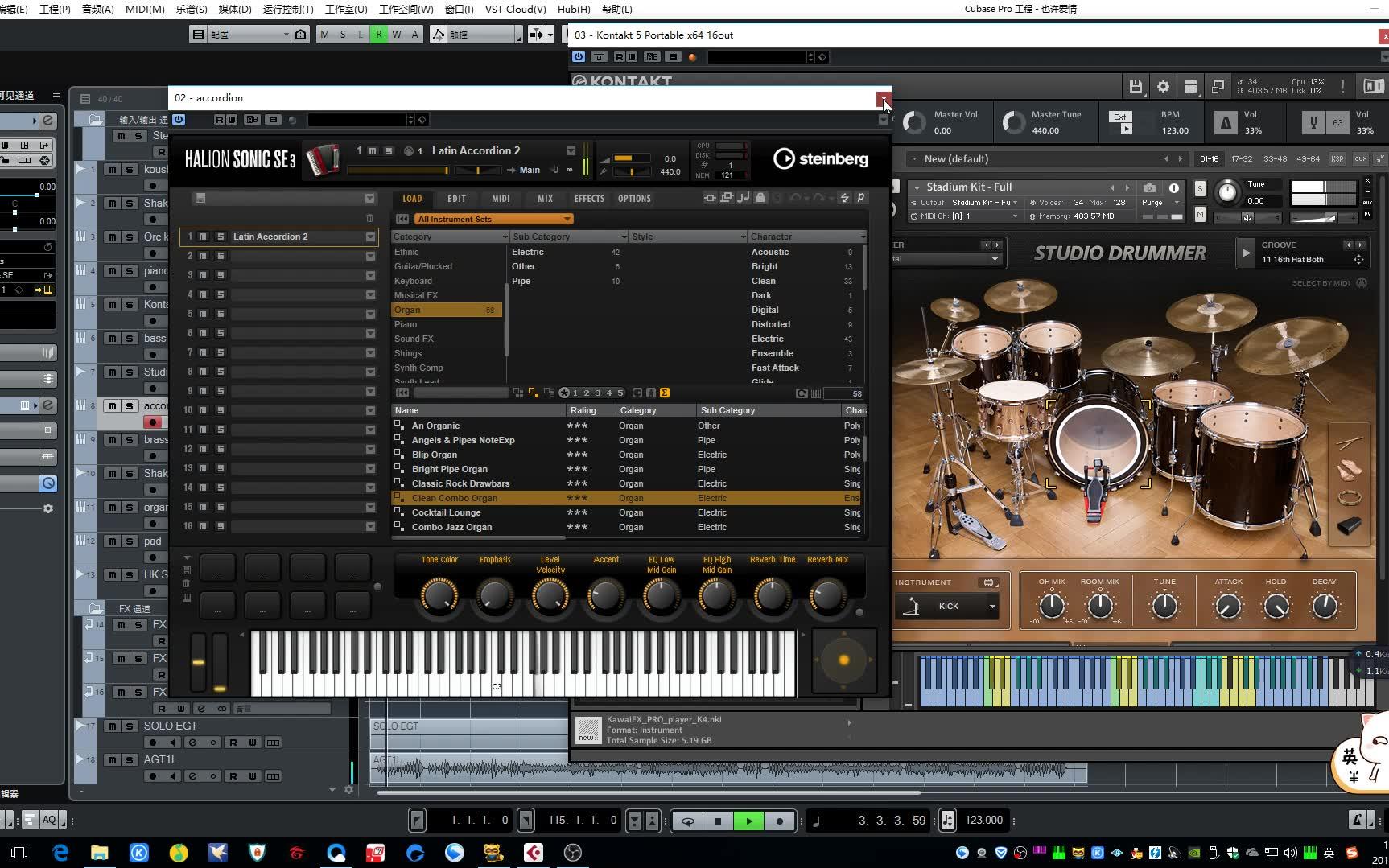Adjust Kontakt Stadium Kit Tune knob
Viewport: 1389px width, 868px height.
click(x=1227, y=192)
